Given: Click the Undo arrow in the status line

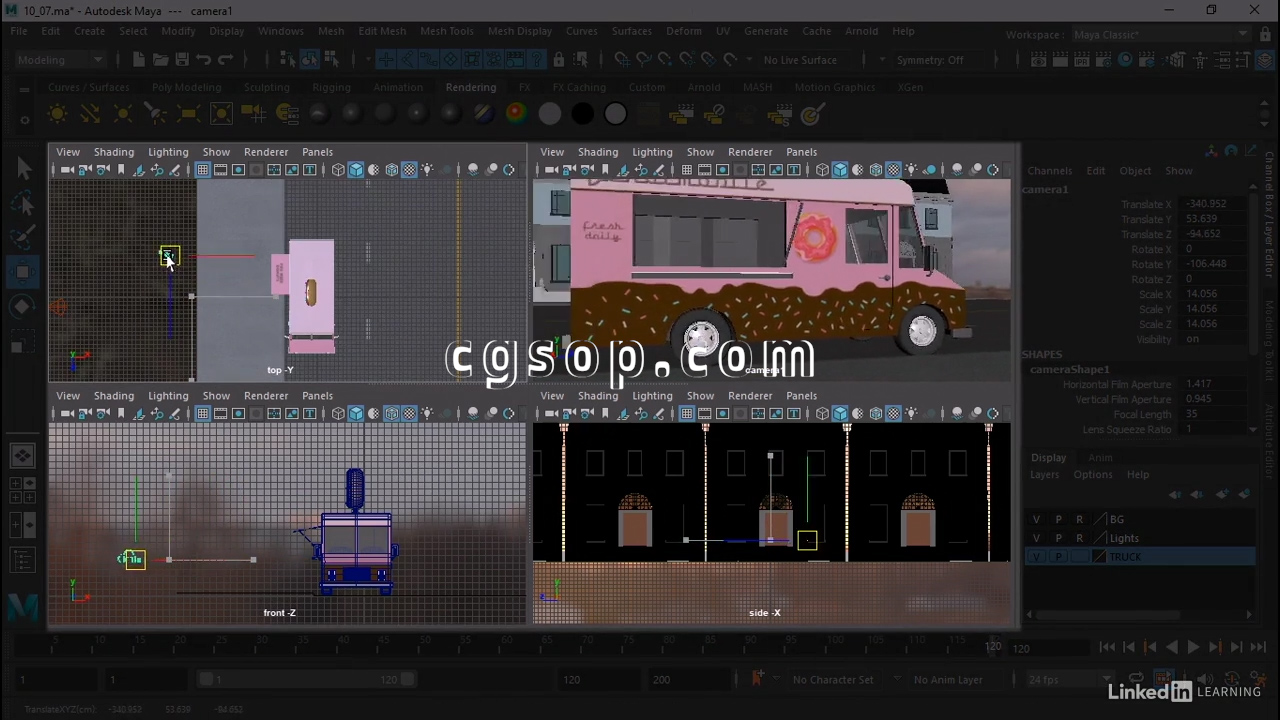Looking at the screenshot, I should point(204,60).
